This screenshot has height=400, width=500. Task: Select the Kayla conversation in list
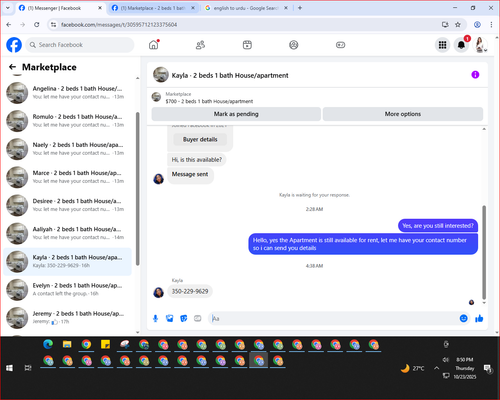67,261
